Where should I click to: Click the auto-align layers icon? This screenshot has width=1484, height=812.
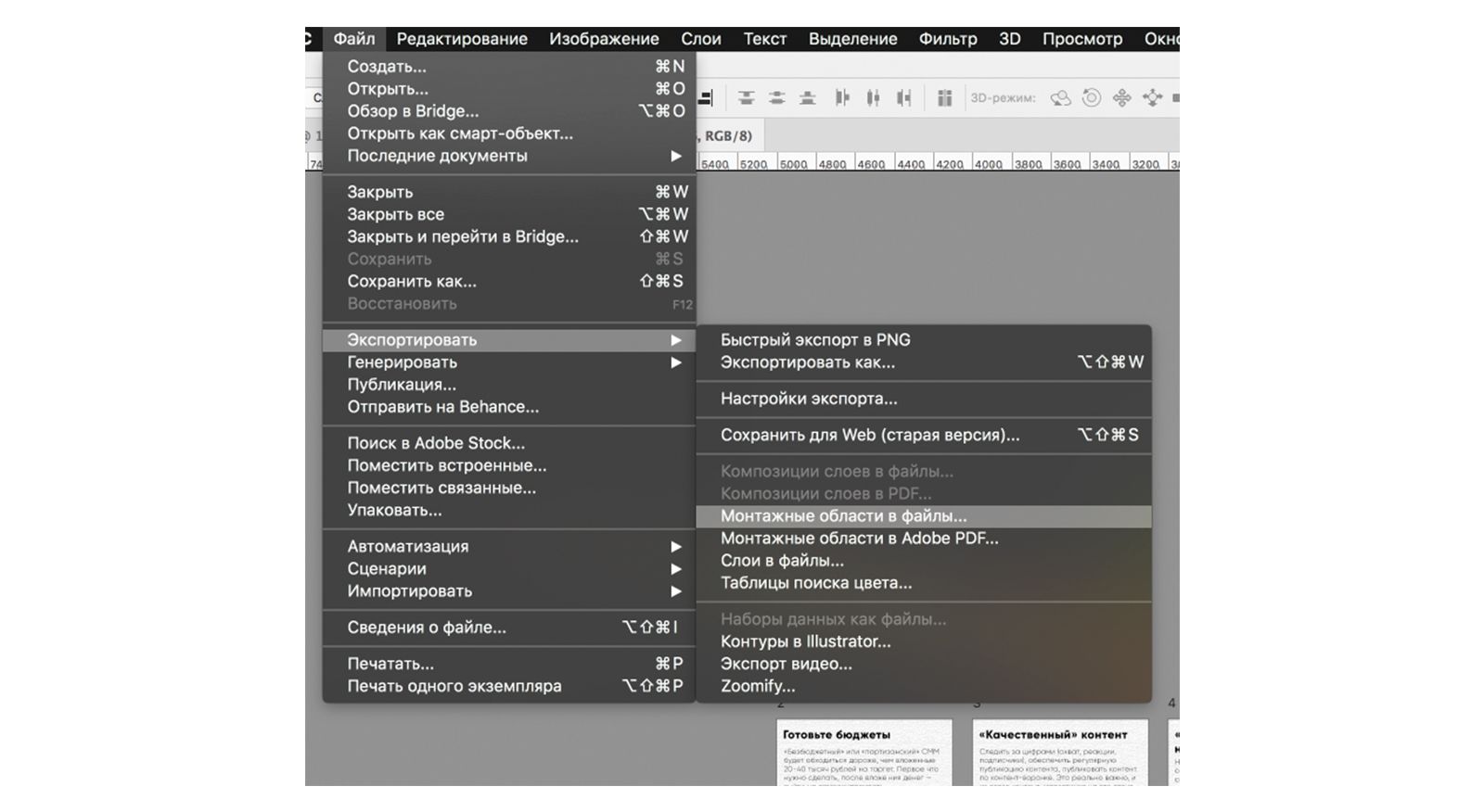pyautogui.click(x=945, y=97)
